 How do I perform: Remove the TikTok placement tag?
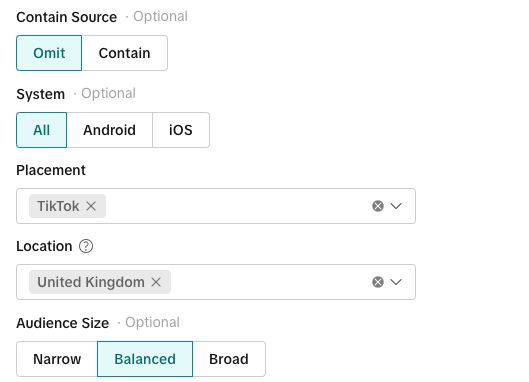[91, 206]
